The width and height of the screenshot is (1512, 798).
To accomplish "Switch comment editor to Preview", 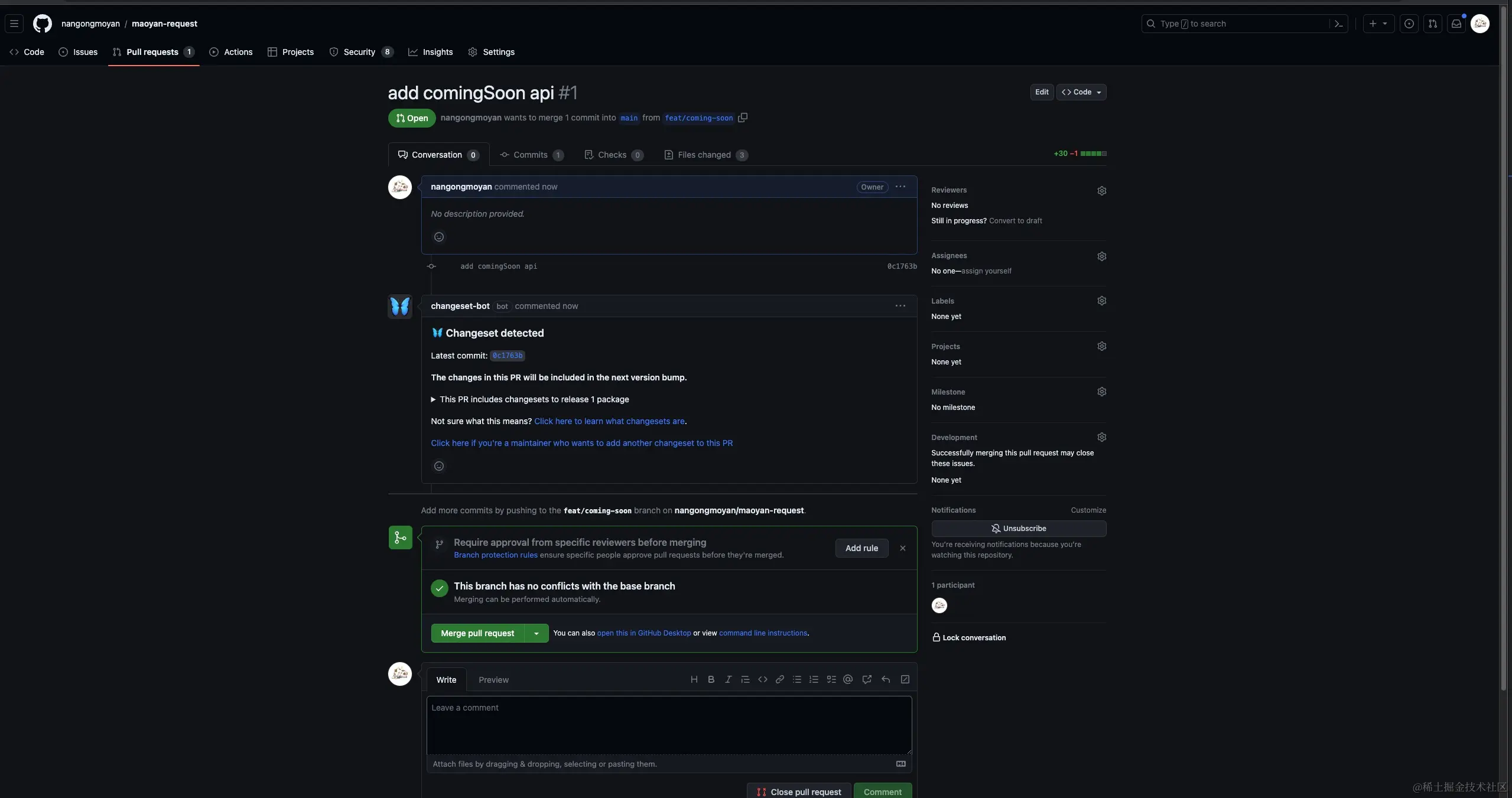I will point(493,680).
